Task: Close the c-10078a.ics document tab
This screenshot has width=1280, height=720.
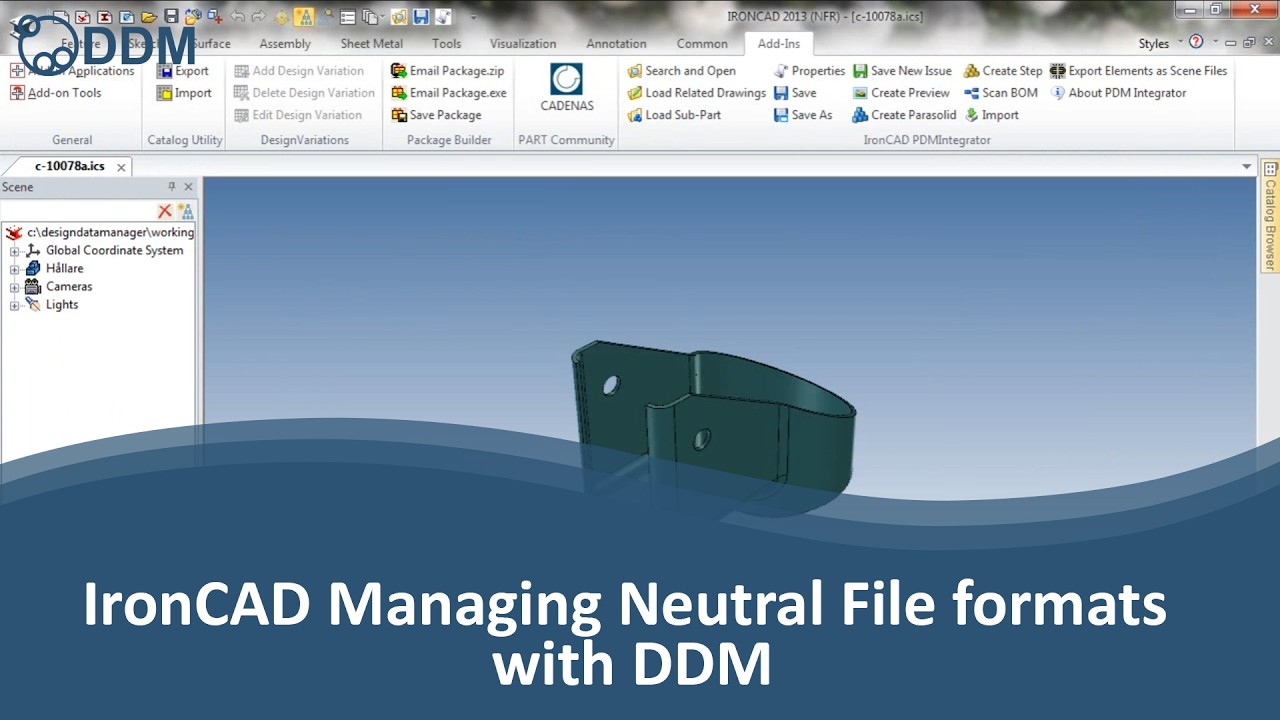Action: (x=121, y=167)
